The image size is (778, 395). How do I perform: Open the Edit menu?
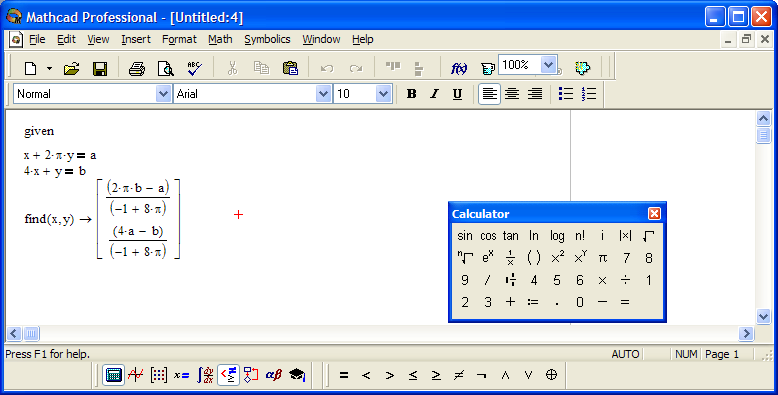pyautogui.click(x=66, y=39)
